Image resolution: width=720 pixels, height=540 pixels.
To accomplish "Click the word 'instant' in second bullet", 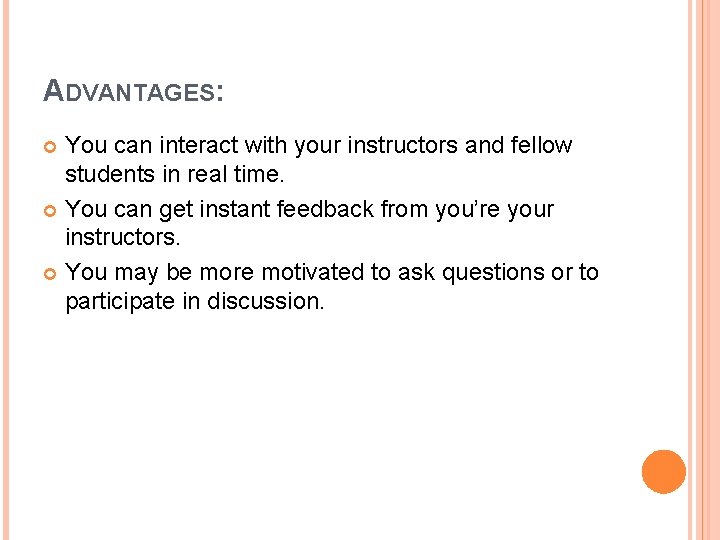I will coord(234,209).
